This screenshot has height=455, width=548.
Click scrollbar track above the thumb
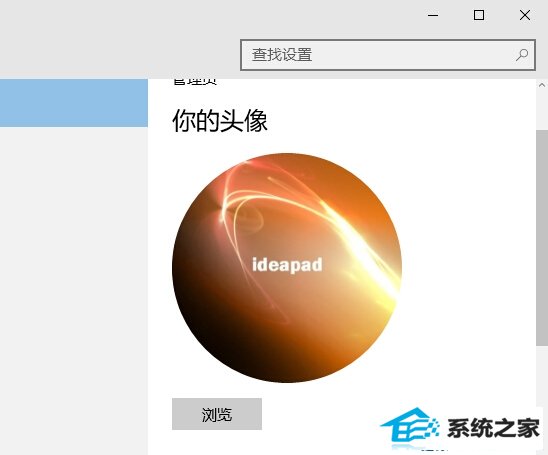[x=542, y=110]
